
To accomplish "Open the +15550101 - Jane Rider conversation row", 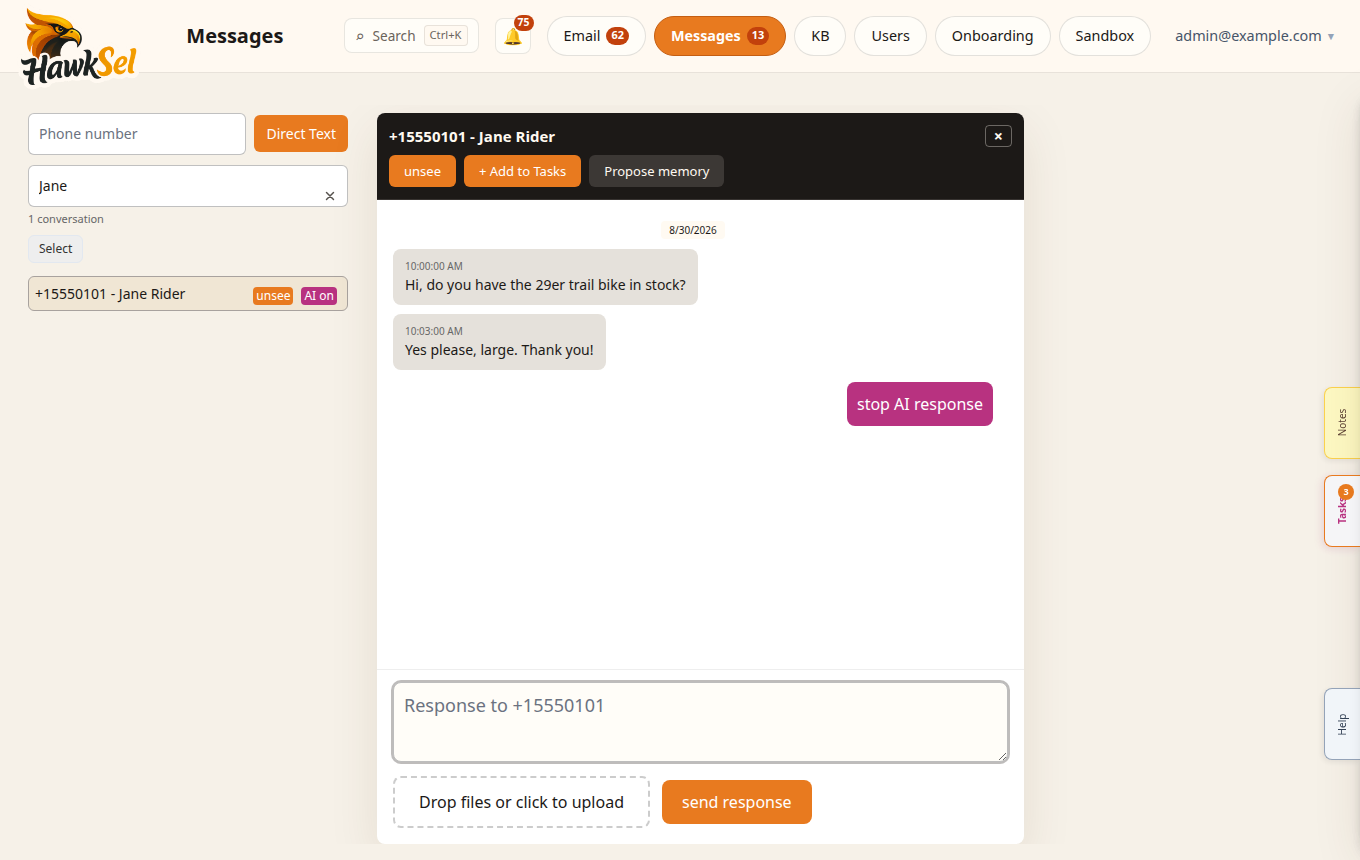I will click(x=188, y=294).
